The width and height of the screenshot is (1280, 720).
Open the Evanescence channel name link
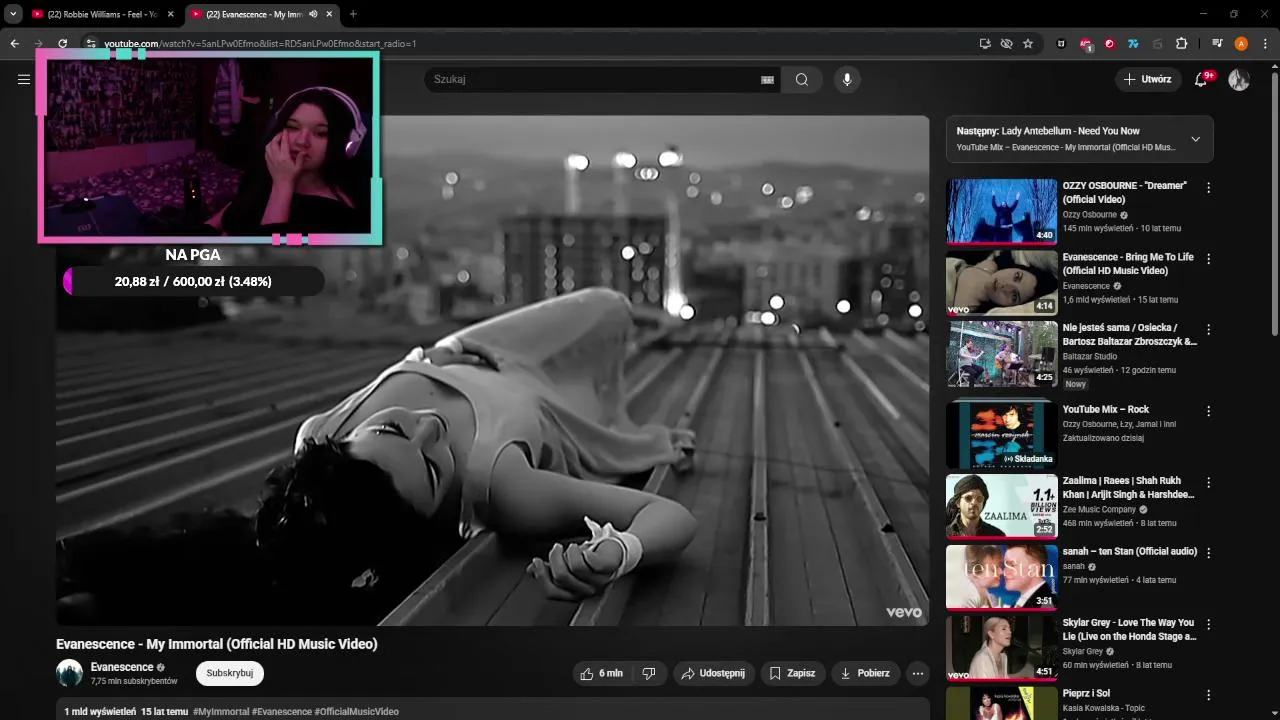122,667
